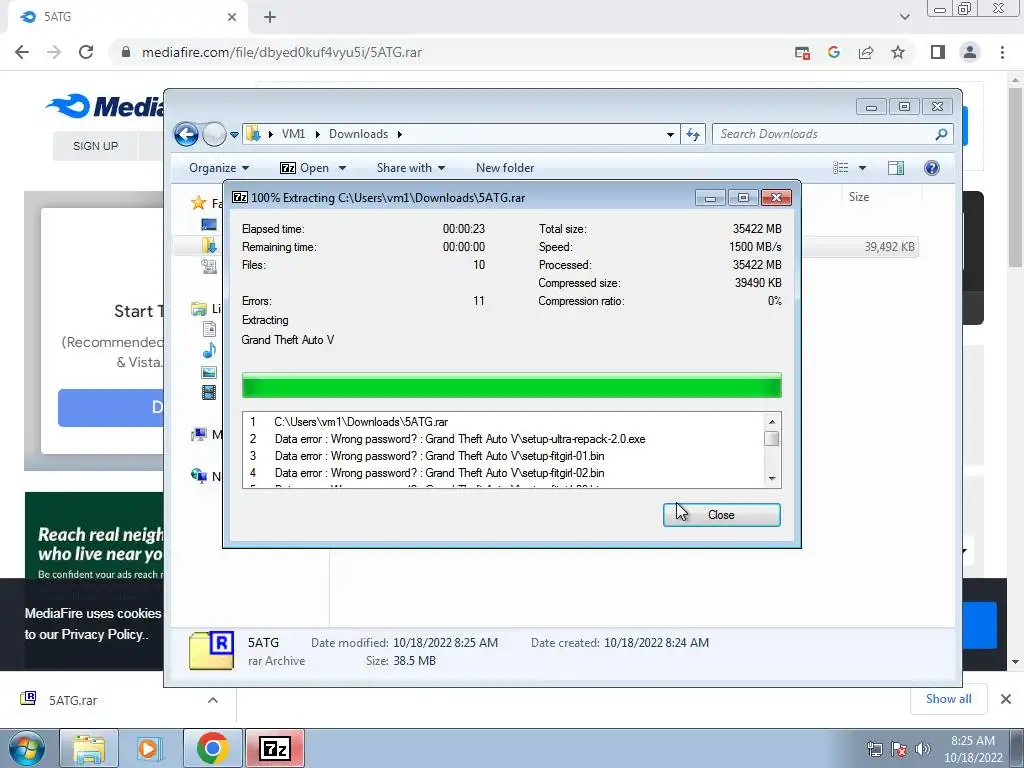Image resolution: width=1024 pixels, height=768 pixels.
Task: Click the address bar URL
Action: coord(281,52)
